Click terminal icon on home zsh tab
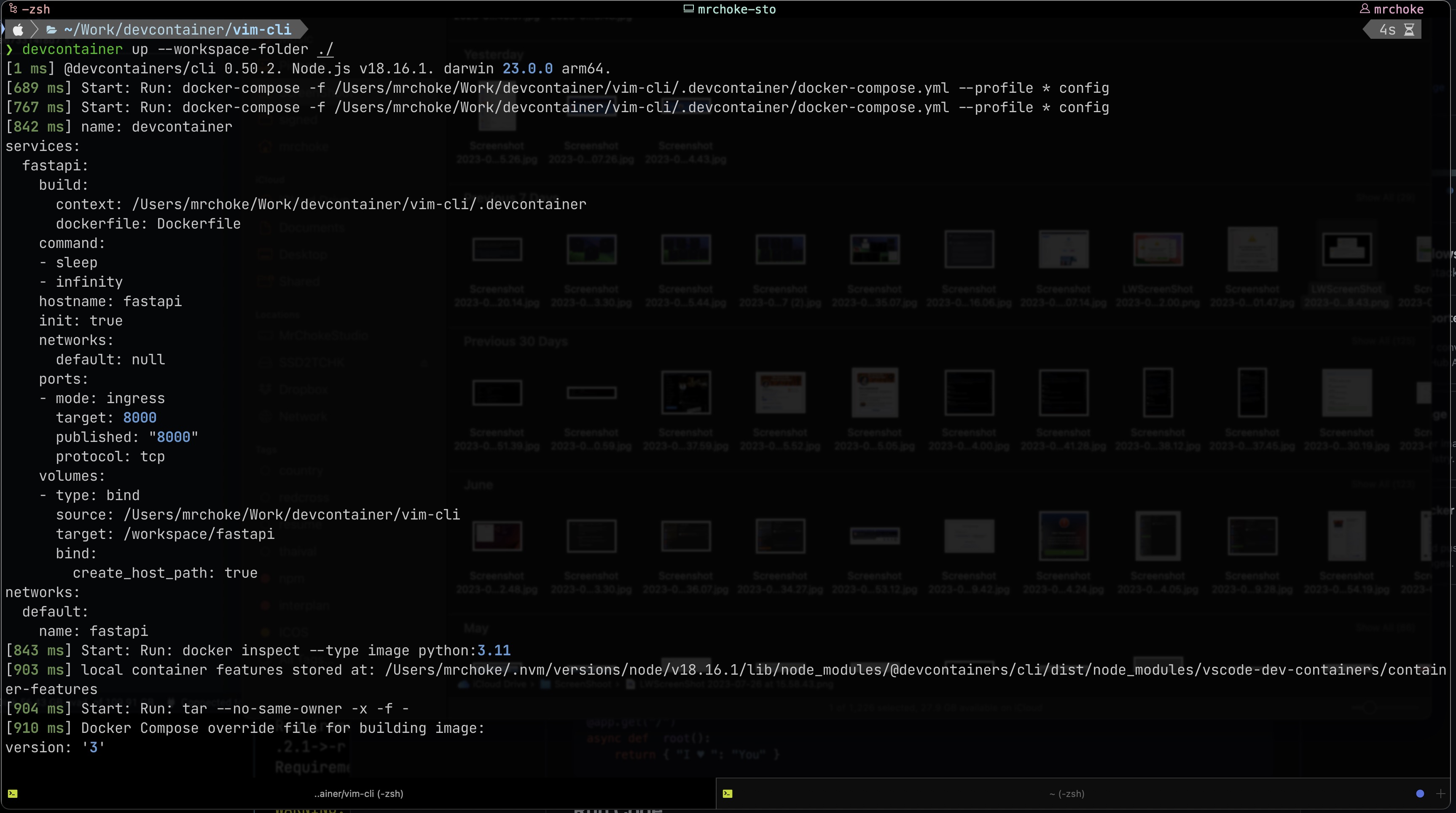 (x=728, y=794)
